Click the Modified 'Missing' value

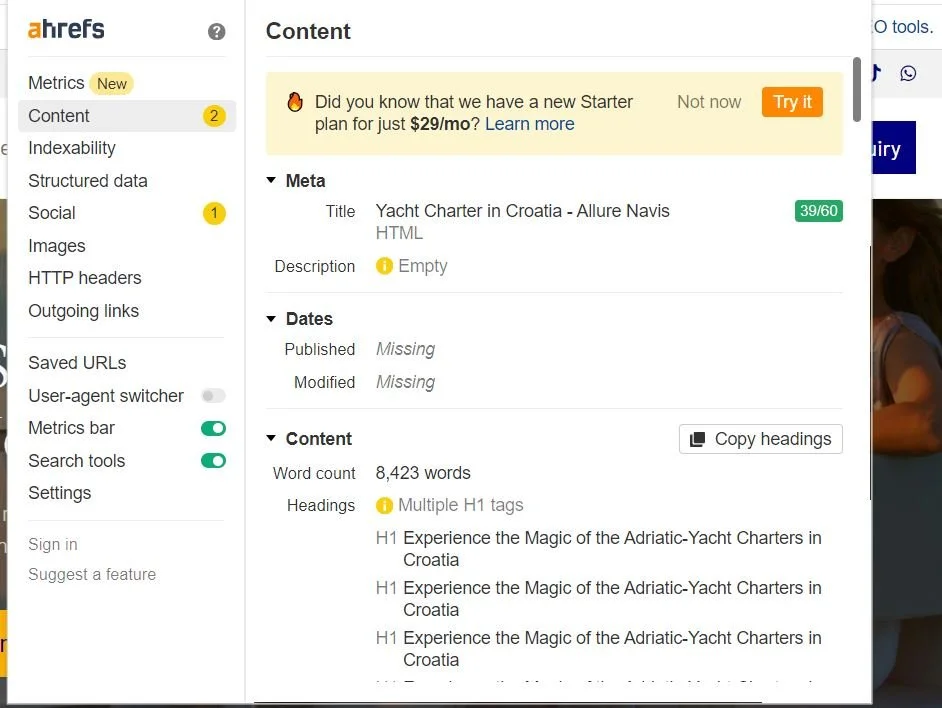[406, 382]
